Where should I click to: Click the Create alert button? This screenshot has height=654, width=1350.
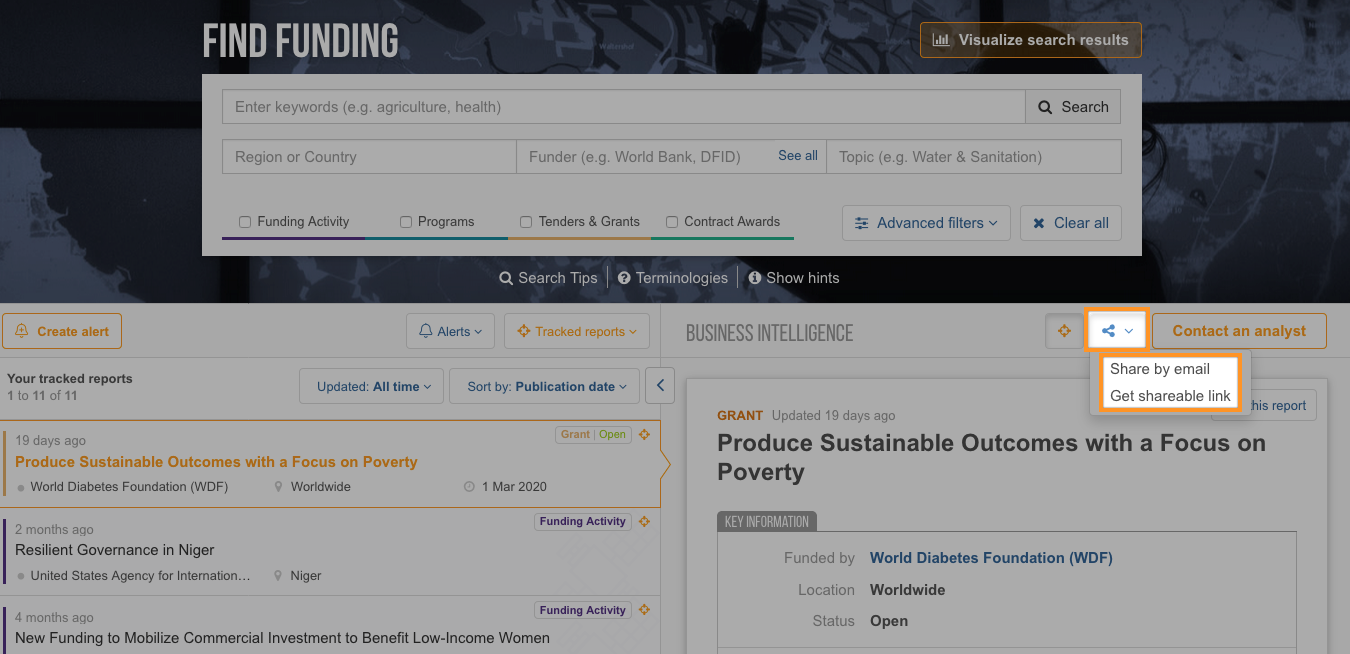pyautogui.click(x=62, y=331)
